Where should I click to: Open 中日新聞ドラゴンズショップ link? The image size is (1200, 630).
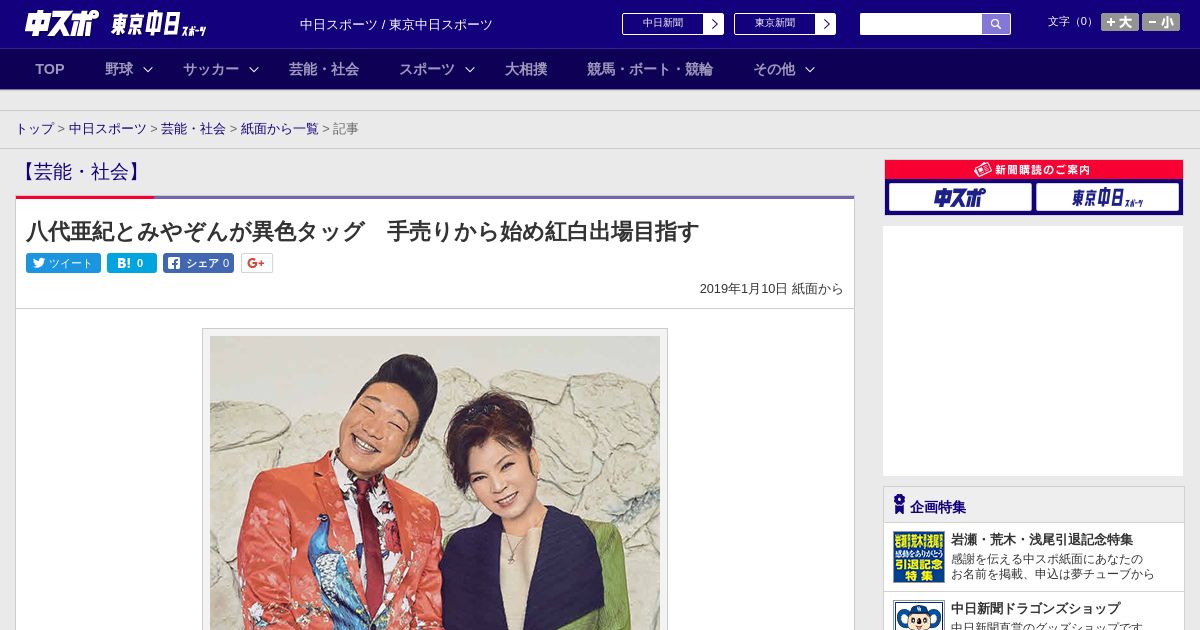point(1035,608)
